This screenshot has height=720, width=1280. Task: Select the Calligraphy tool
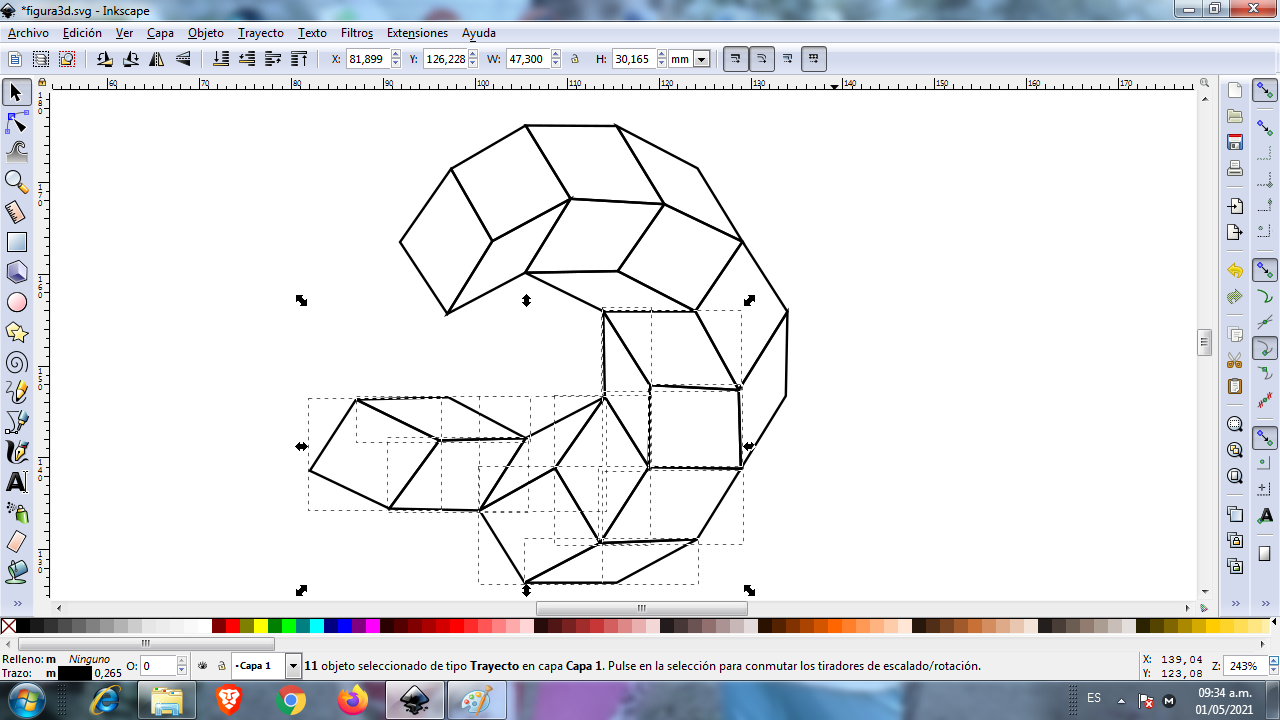(16, 452)
